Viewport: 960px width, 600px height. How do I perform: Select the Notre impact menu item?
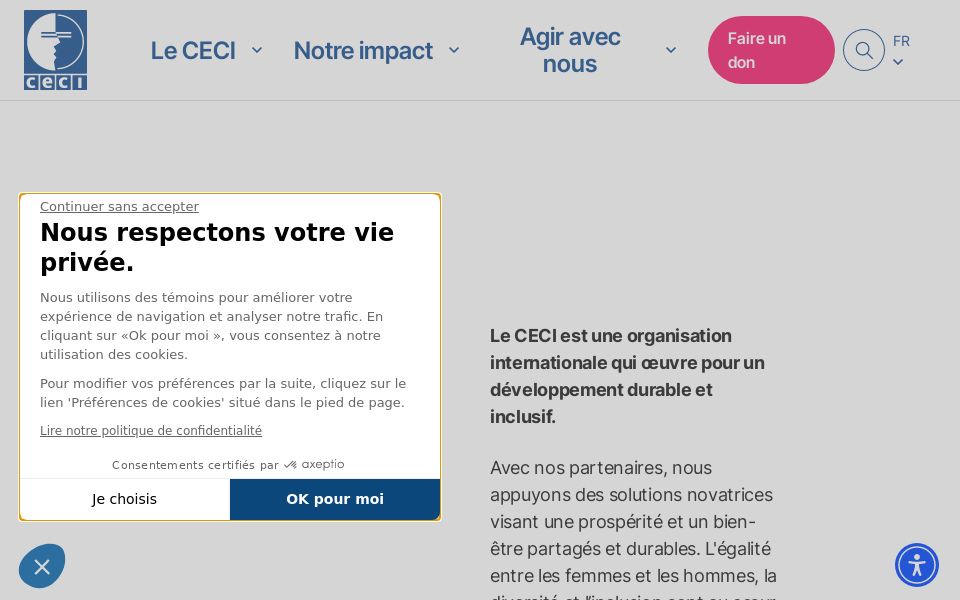coord(361,50)
